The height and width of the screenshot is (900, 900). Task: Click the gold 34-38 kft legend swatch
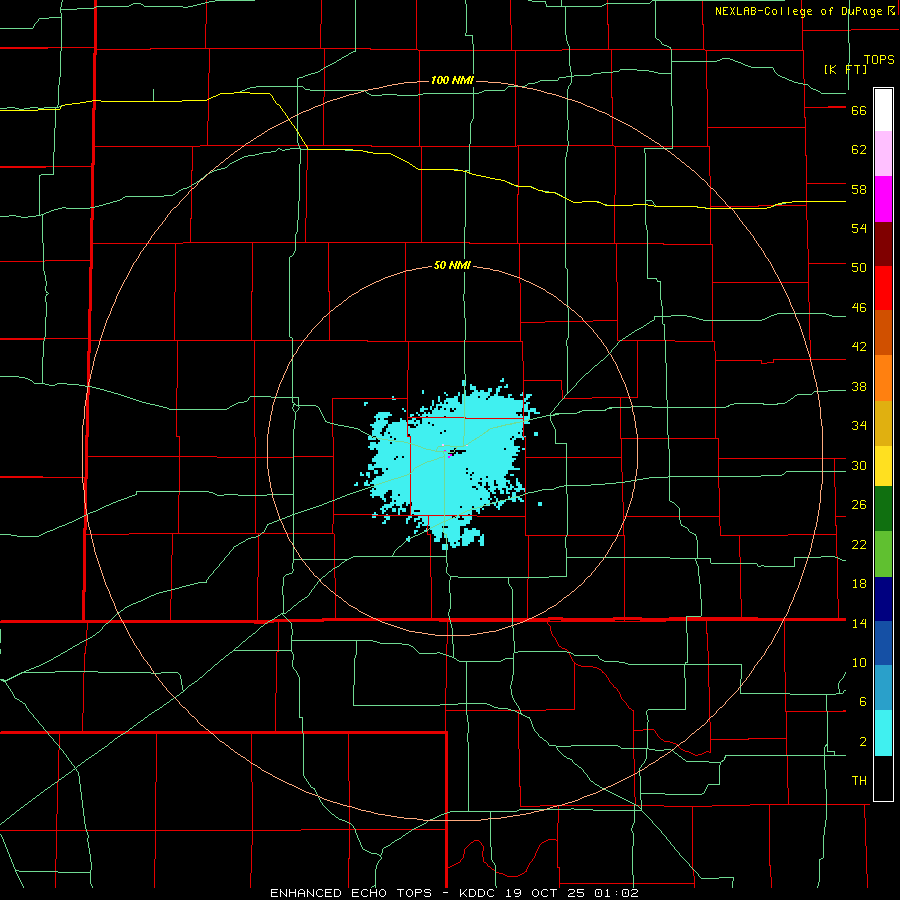click(x=883, y=423)
